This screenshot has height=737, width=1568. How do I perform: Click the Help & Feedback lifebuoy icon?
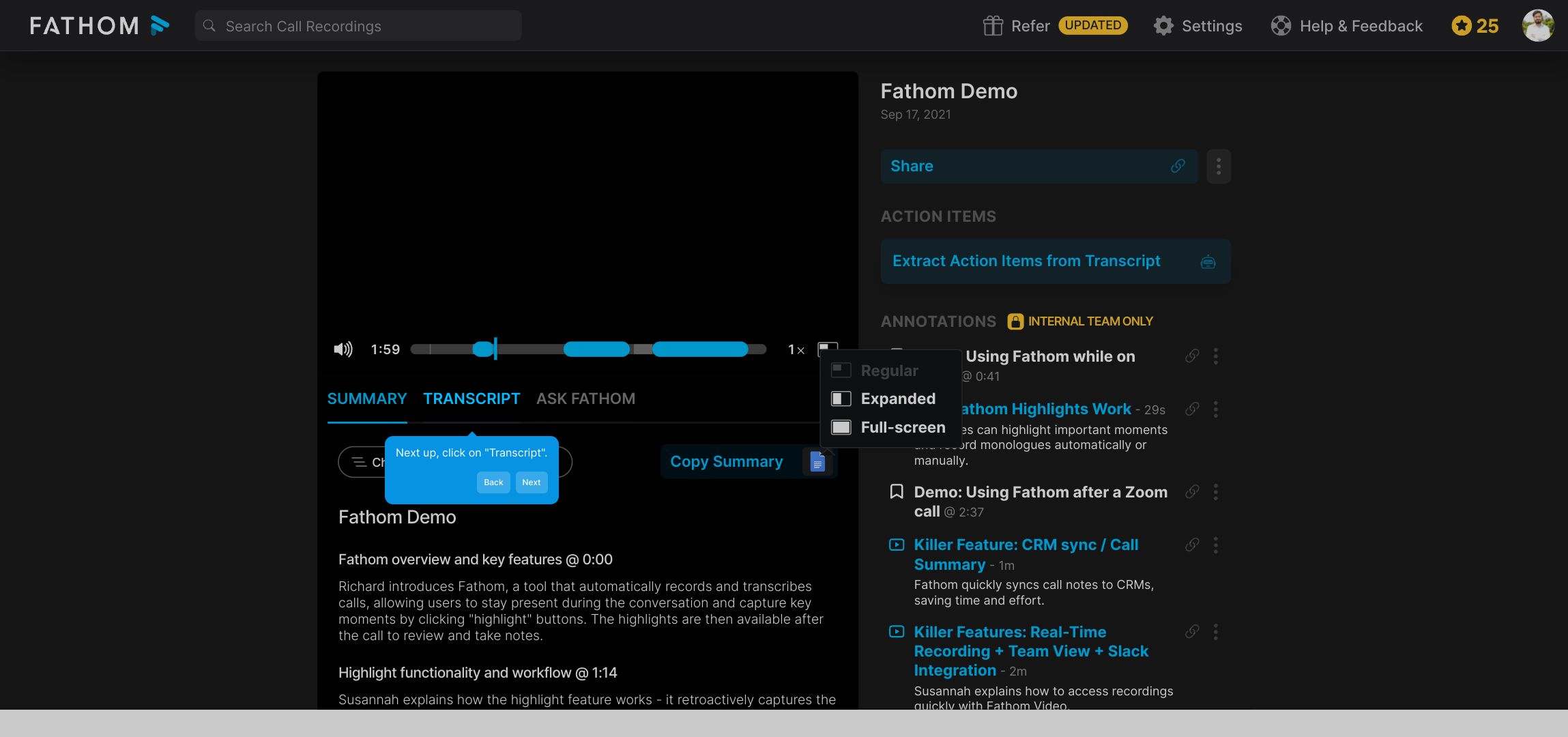click(1281, 26)
